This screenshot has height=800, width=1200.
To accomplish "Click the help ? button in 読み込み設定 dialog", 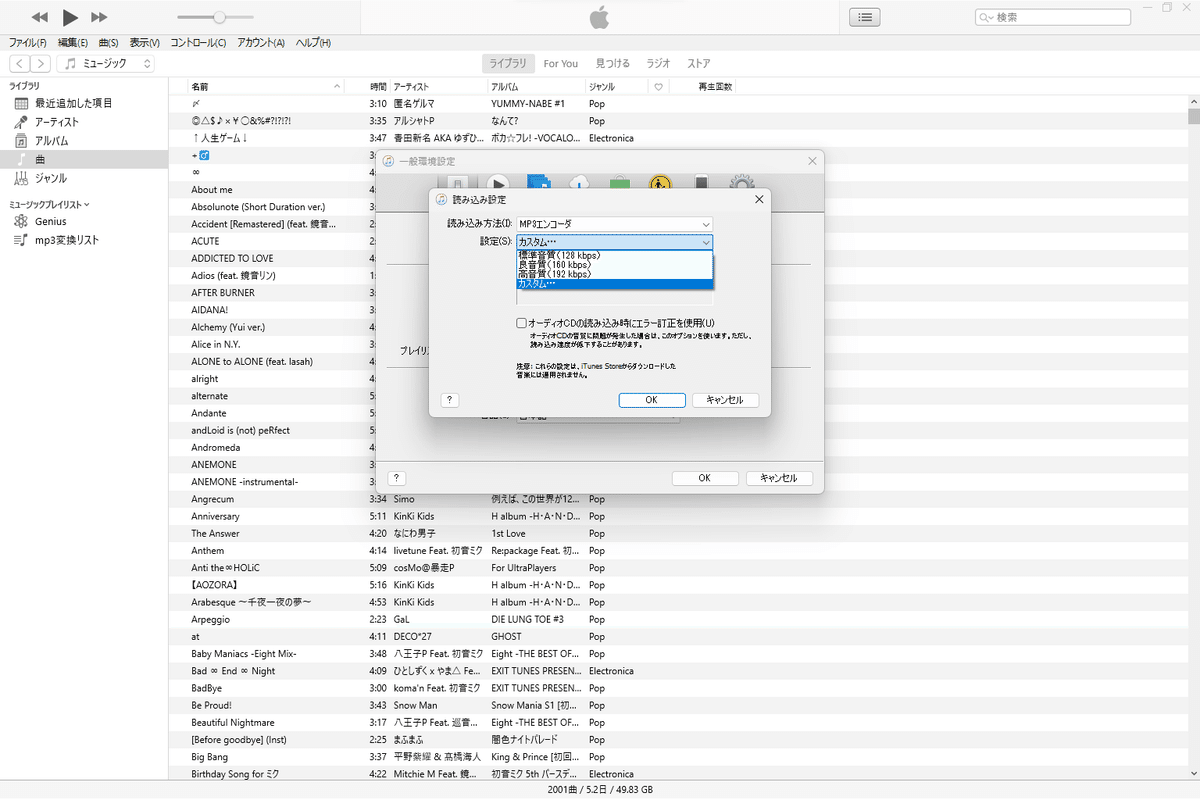I will pyautogui.click(x=450, y=400).
